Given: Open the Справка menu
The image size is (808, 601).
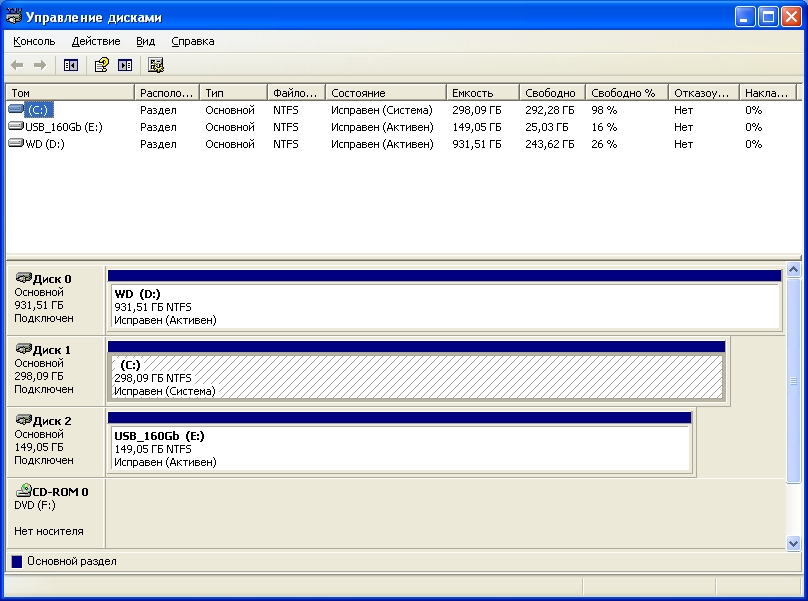Looking at the screenshot, I should (193, 41).
